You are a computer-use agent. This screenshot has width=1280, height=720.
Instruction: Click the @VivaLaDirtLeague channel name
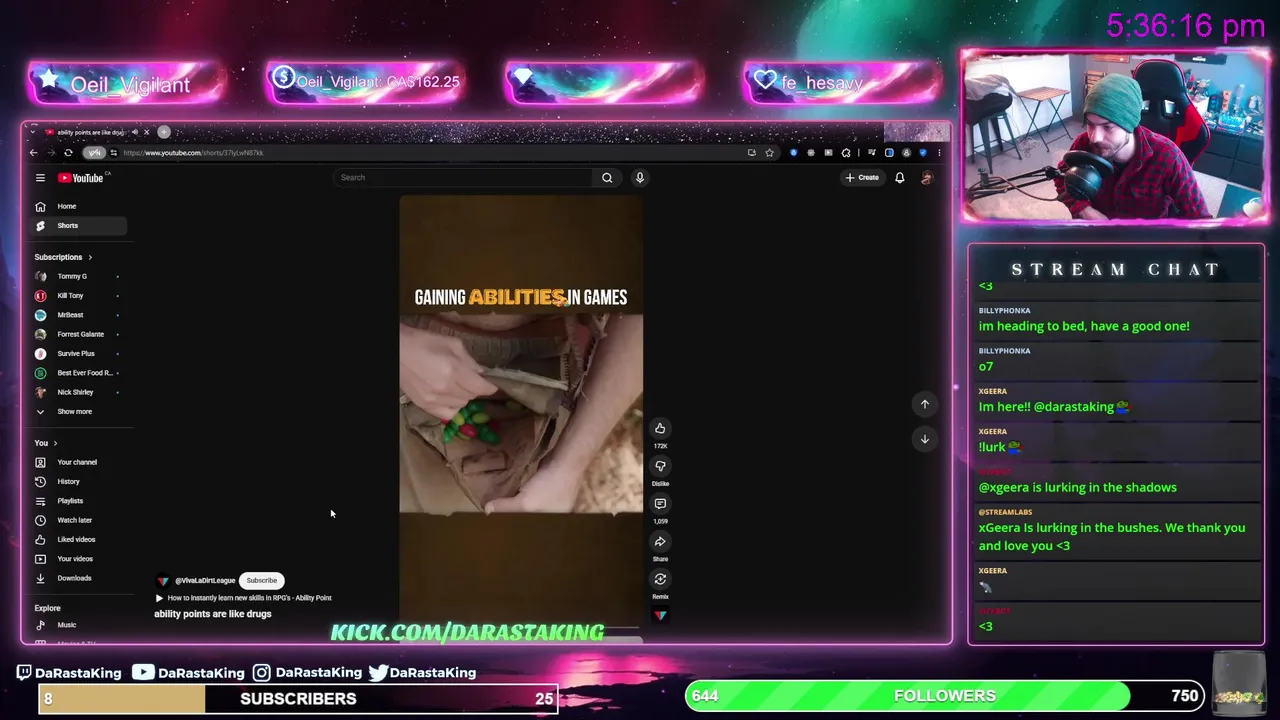pyautogui.click(x=205, y=580)
